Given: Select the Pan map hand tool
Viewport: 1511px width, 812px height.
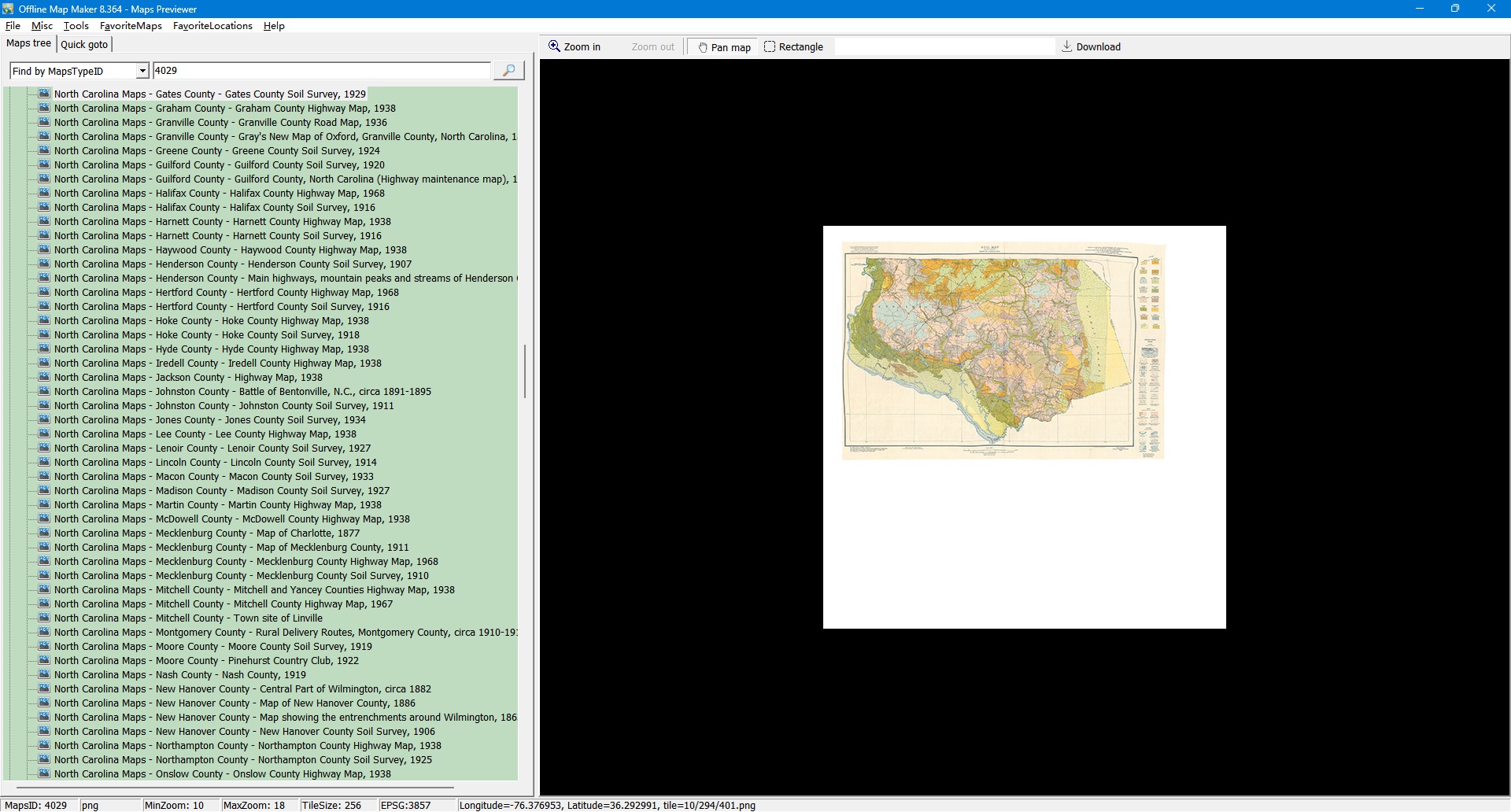Looking at the screenshot, I should tap(723, 47).
